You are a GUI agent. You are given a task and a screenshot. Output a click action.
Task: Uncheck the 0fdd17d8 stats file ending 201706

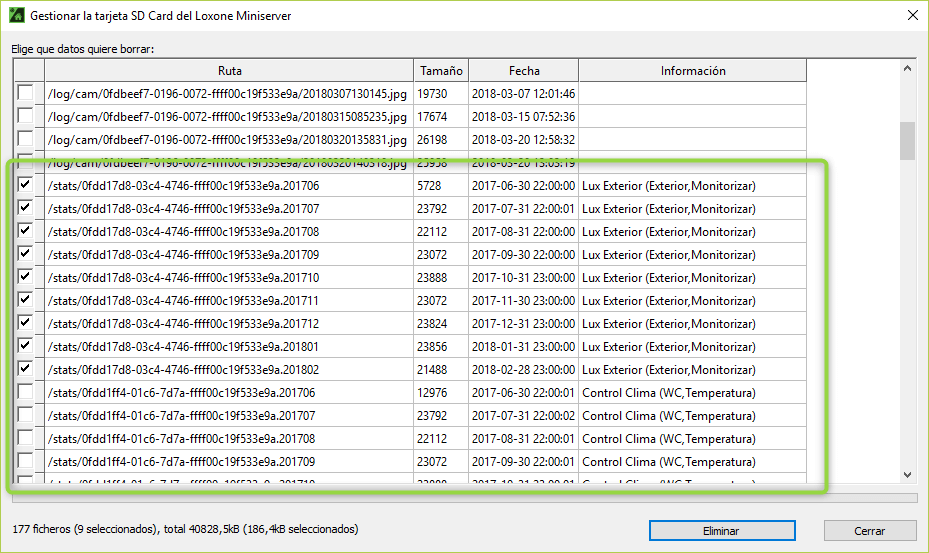[x=26, y=186]
